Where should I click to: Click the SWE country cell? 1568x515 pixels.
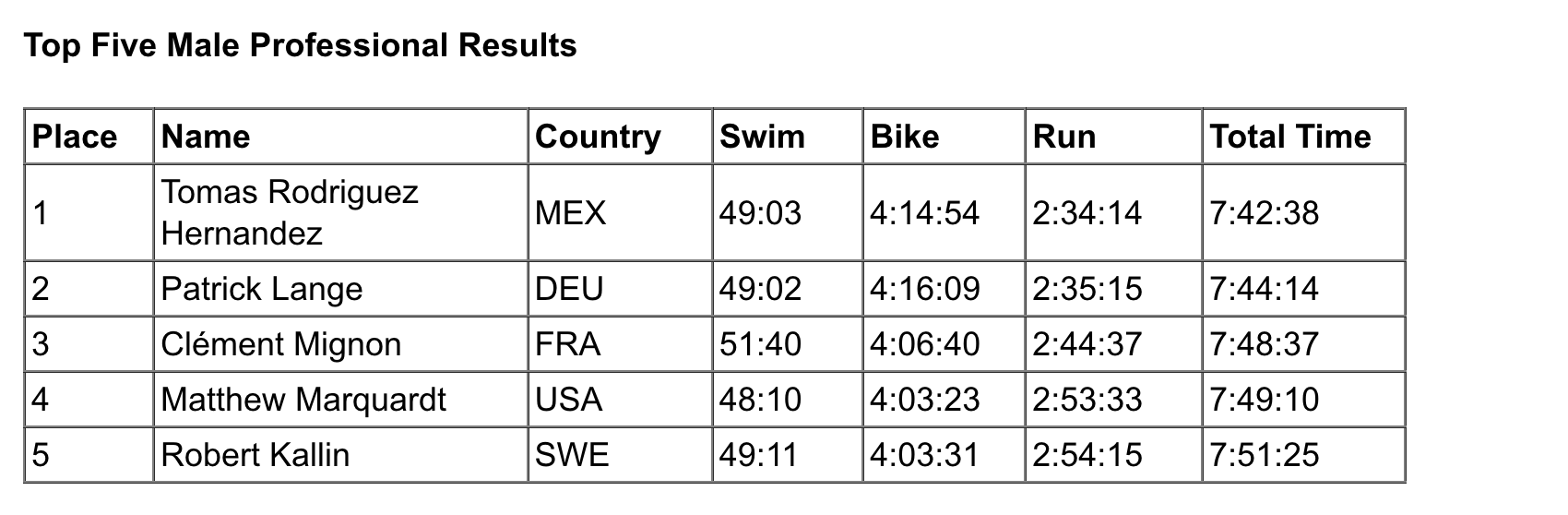620,455
